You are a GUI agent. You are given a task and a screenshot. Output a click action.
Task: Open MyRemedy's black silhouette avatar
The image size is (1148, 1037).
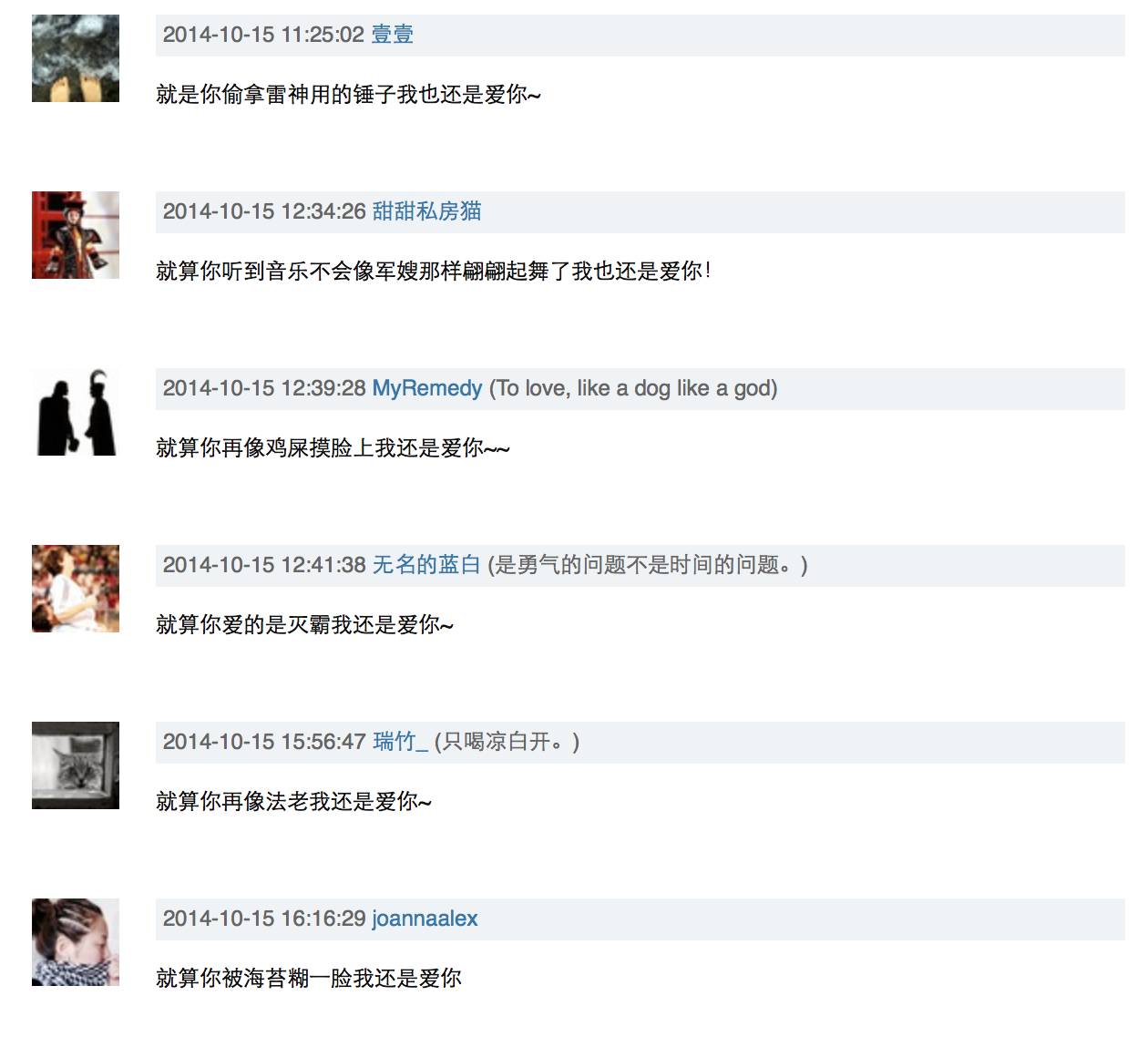(76, 412)
